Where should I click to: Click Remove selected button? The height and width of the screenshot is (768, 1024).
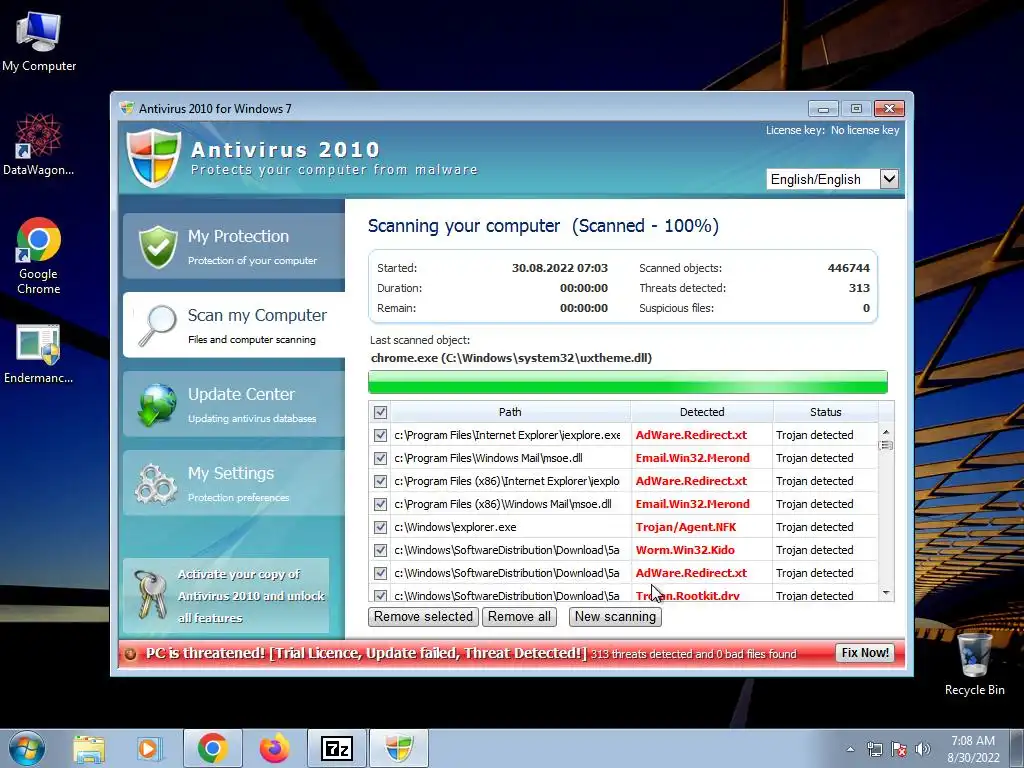pos(423,616)
